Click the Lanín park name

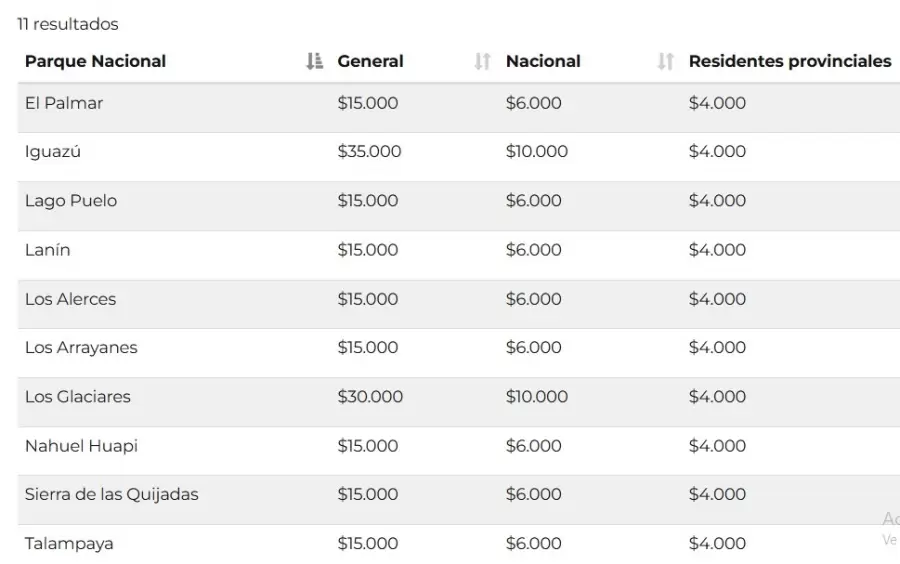[48, 250]
